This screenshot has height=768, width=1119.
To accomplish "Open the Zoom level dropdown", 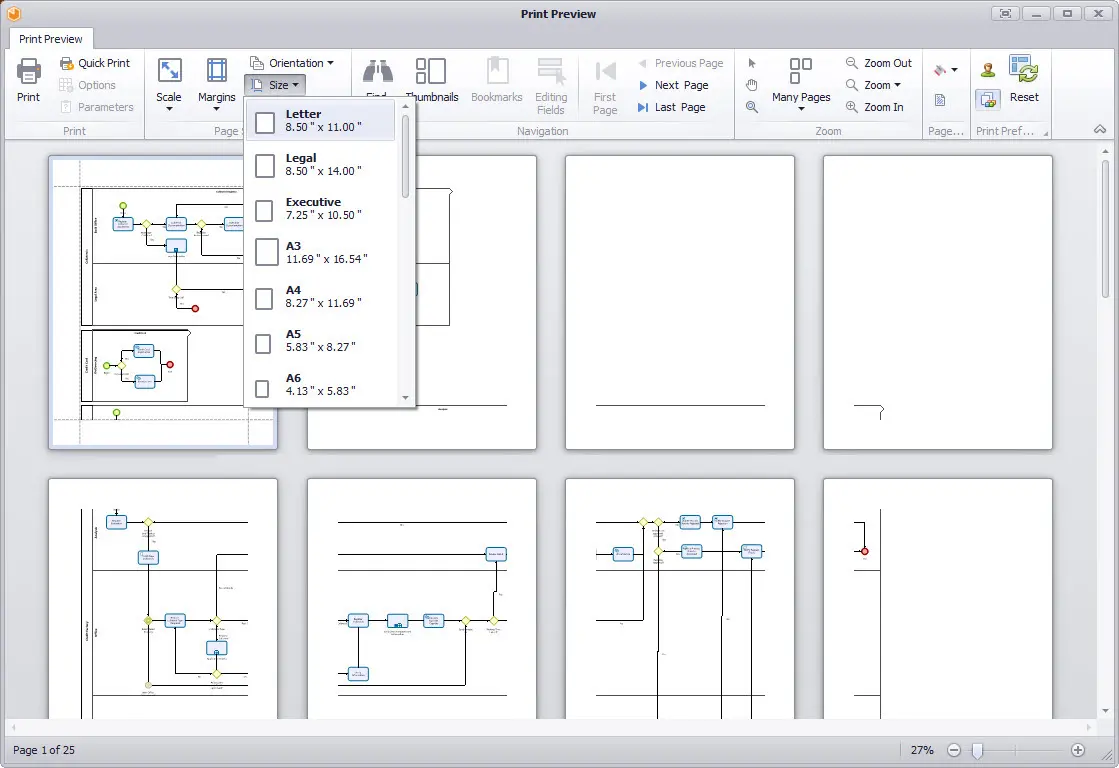I will (x=874, y=85).
